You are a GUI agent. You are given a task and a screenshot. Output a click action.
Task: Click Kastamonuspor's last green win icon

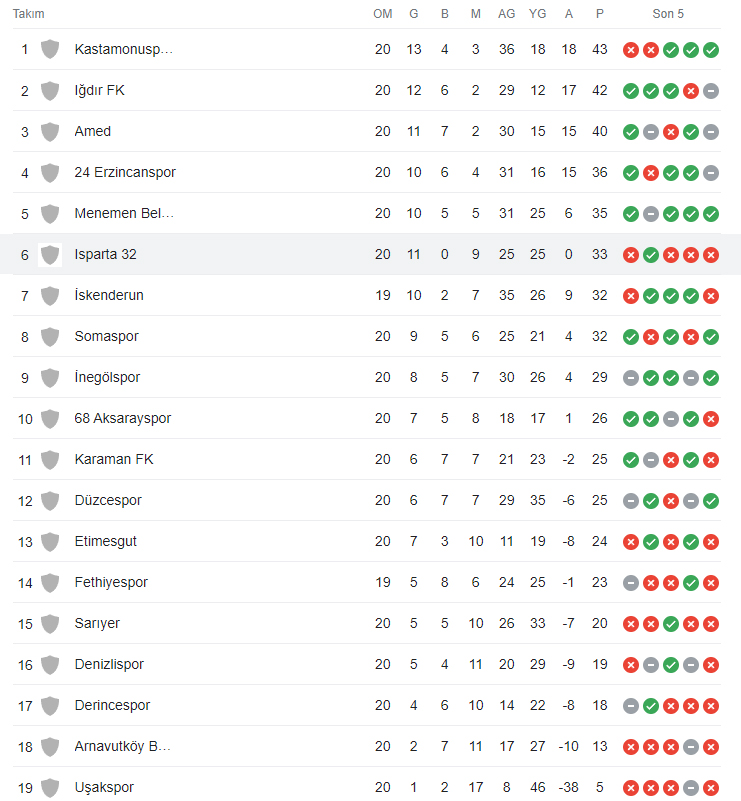pos(711,50)
